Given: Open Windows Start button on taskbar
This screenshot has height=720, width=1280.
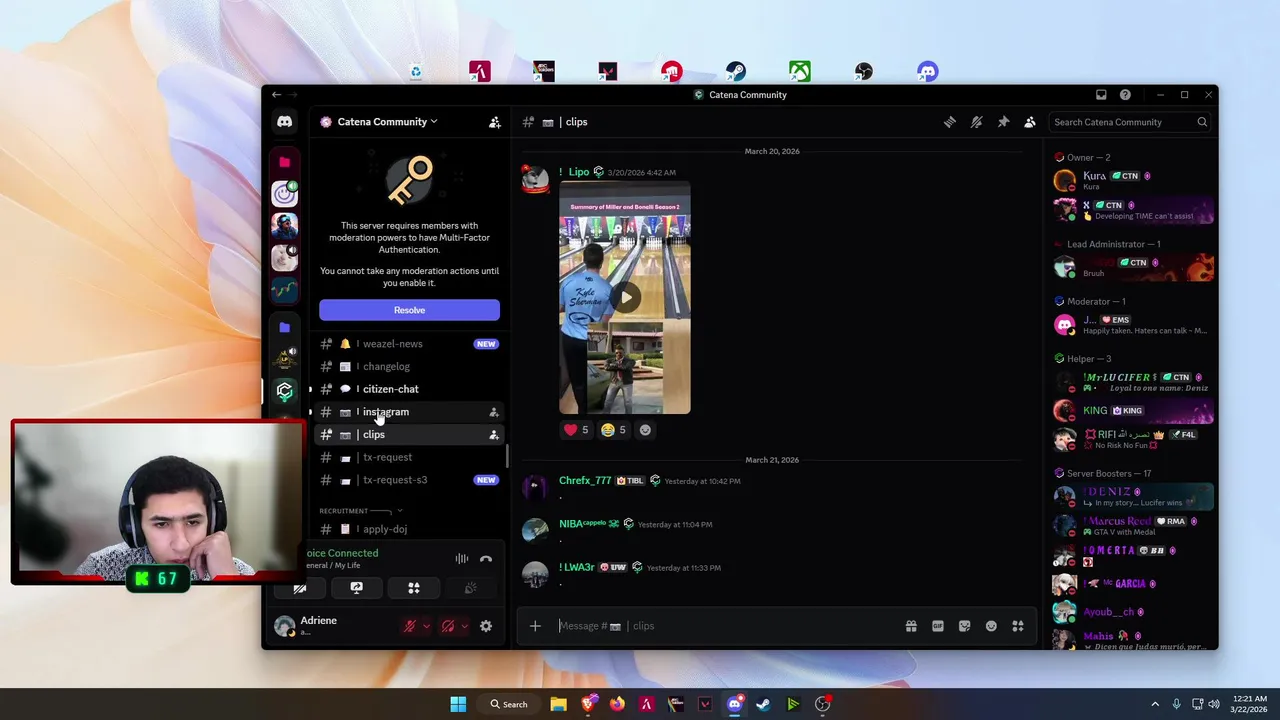Looking at the screenshot, I should [458, 704].
